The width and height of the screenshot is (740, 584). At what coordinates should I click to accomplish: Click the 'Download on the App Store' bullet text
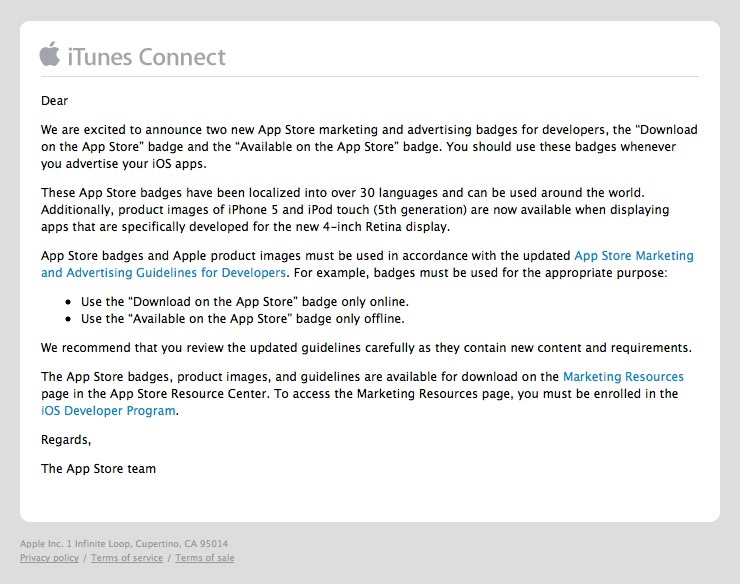coord(244,302)
